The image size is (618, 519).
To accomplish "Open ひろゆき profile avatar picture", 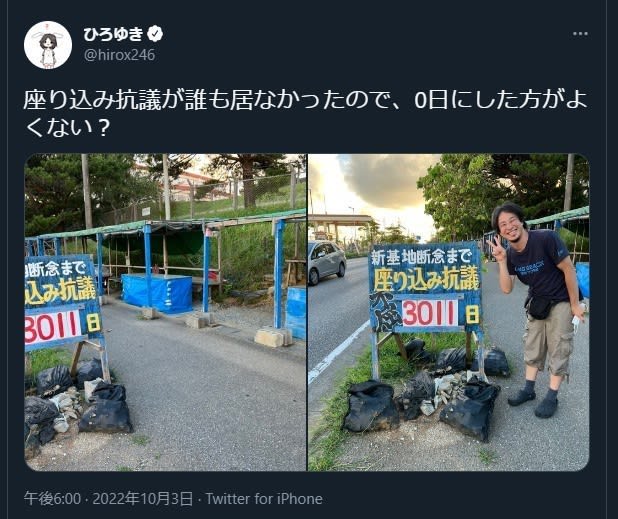I will pyautogui.click(x=48, y=45).
